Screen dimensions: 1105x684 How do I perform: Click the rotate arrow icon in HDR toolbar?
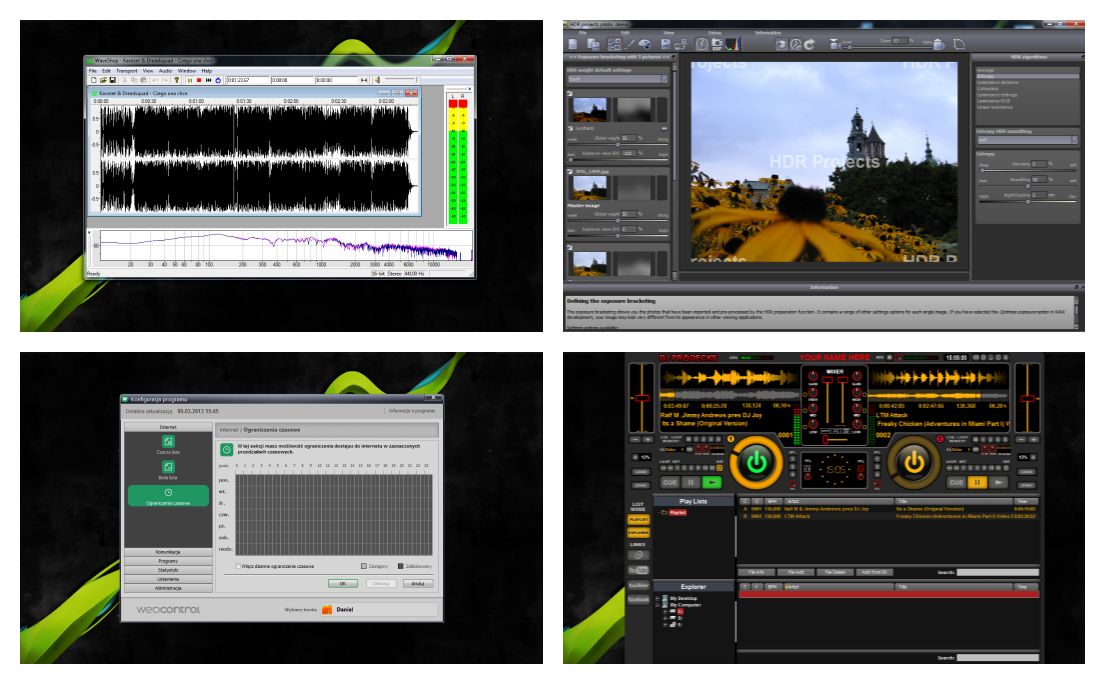coord(810,44)
